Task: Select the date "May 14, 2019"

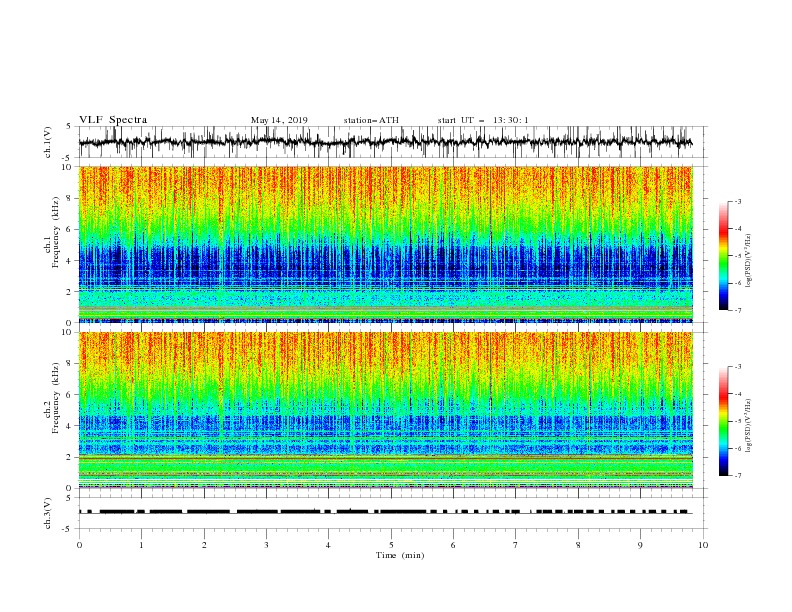Action: pyautogui.click(x=279, y=120)
